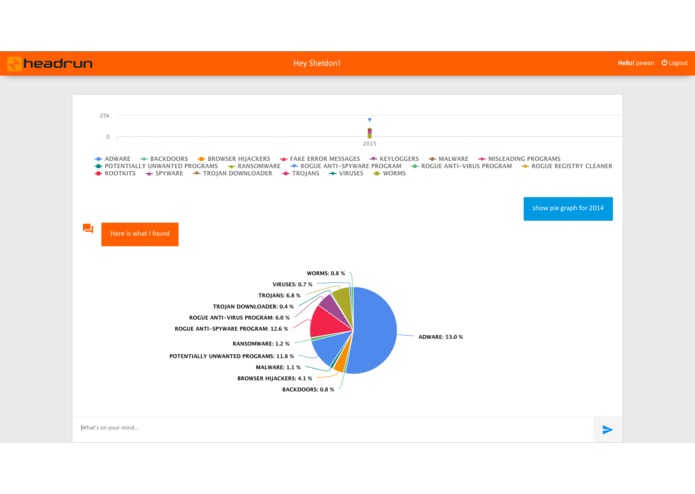Image resolution: width=695 pixels, height=494 pixels.
Task: Click the blue triangle marker above 2015
Action: click(370, 120)
